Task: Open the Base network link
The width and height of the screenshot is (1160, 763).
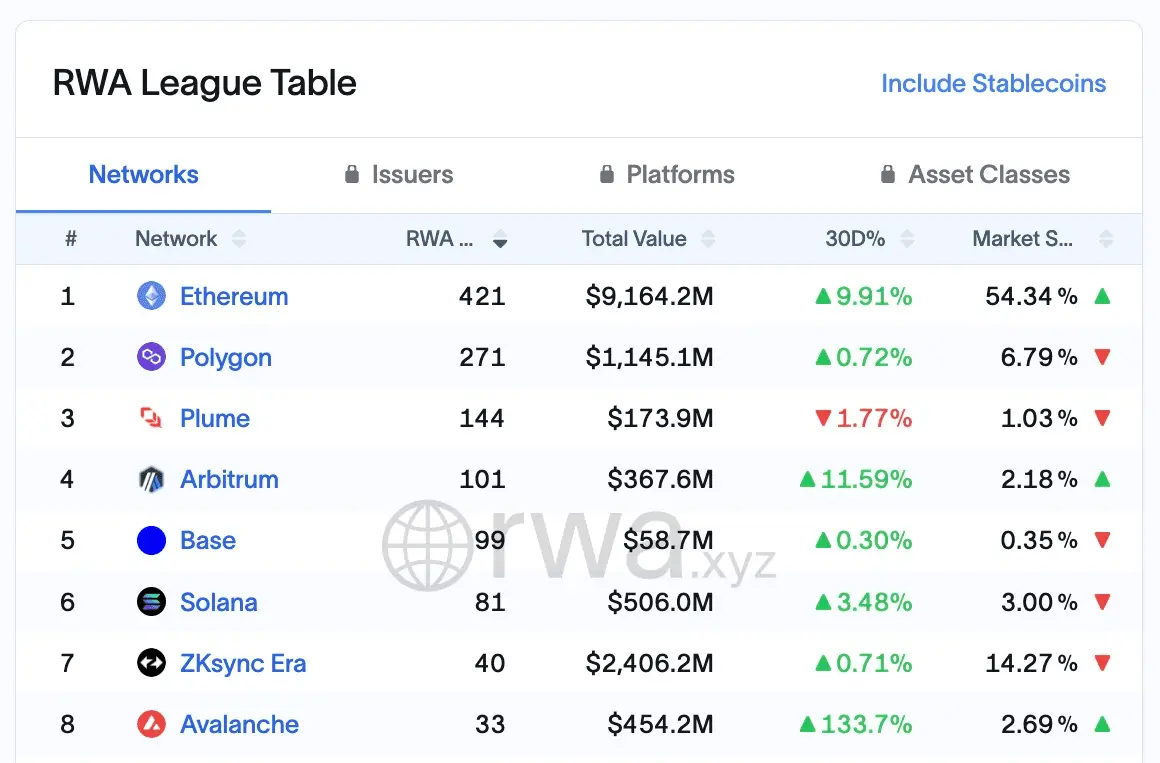Action: point(208,540)
